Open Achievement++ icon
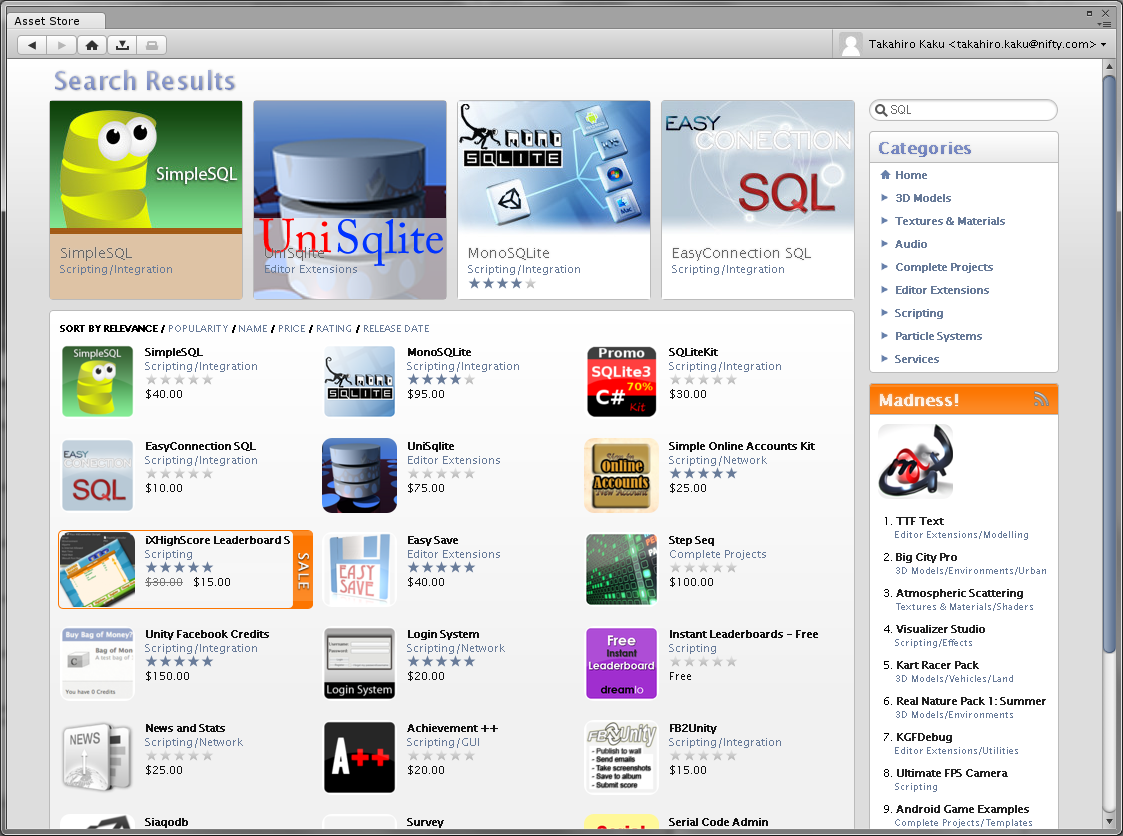Screen dimensions: 1123x836 click(x=360, y=757)
